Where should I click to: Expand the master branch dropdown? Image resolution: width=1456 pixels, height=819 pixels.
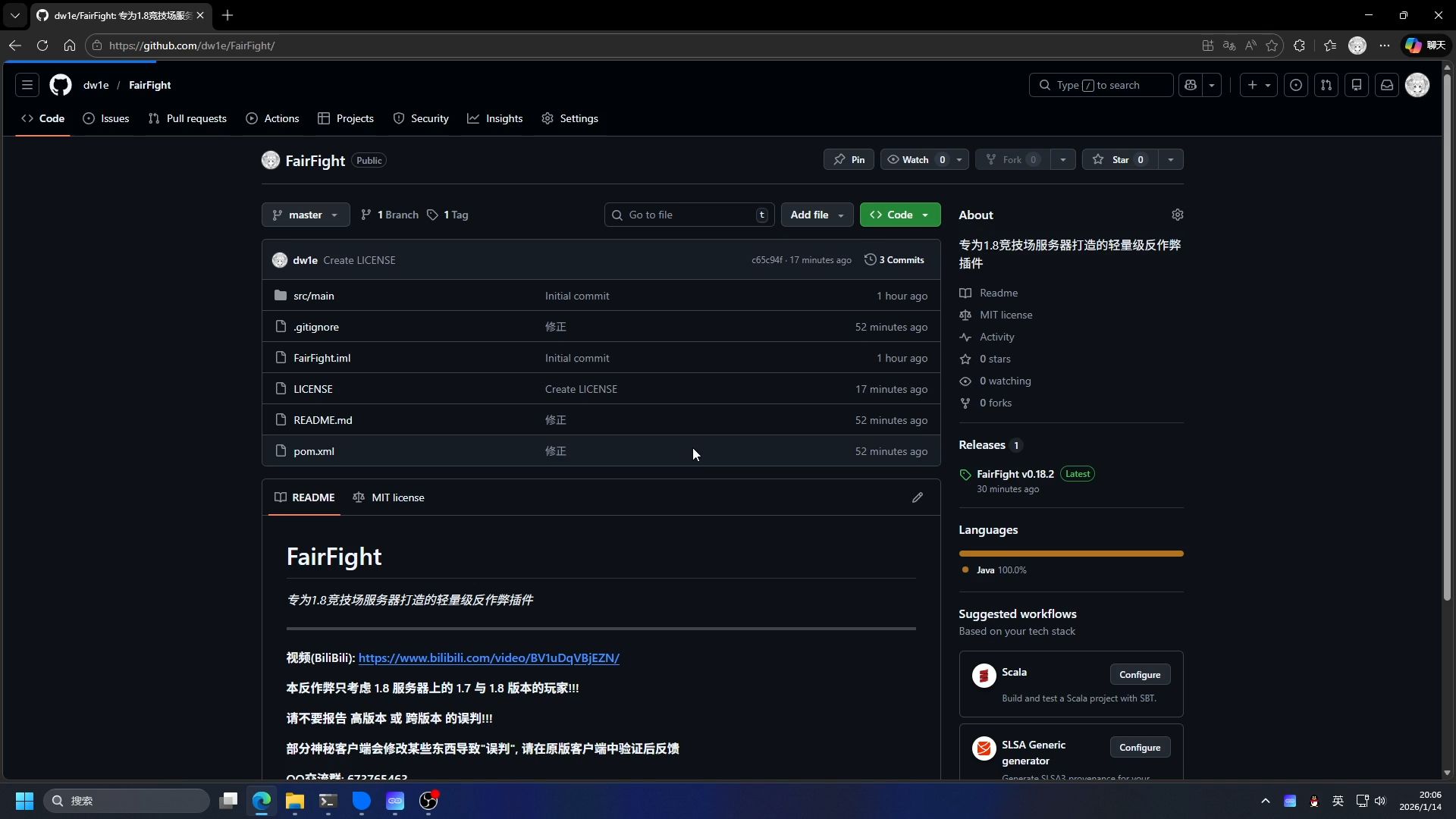pyautogui.click(x=306, y=215)
